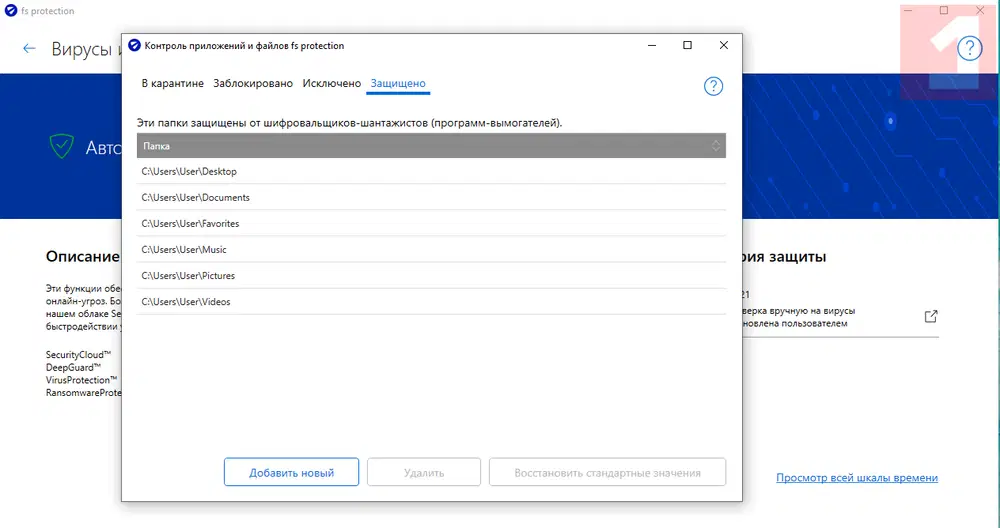This screenshot has width=1000, height=528.
Task: Close the Контроль приложений и файлов dialog
Action: (724, 45)
